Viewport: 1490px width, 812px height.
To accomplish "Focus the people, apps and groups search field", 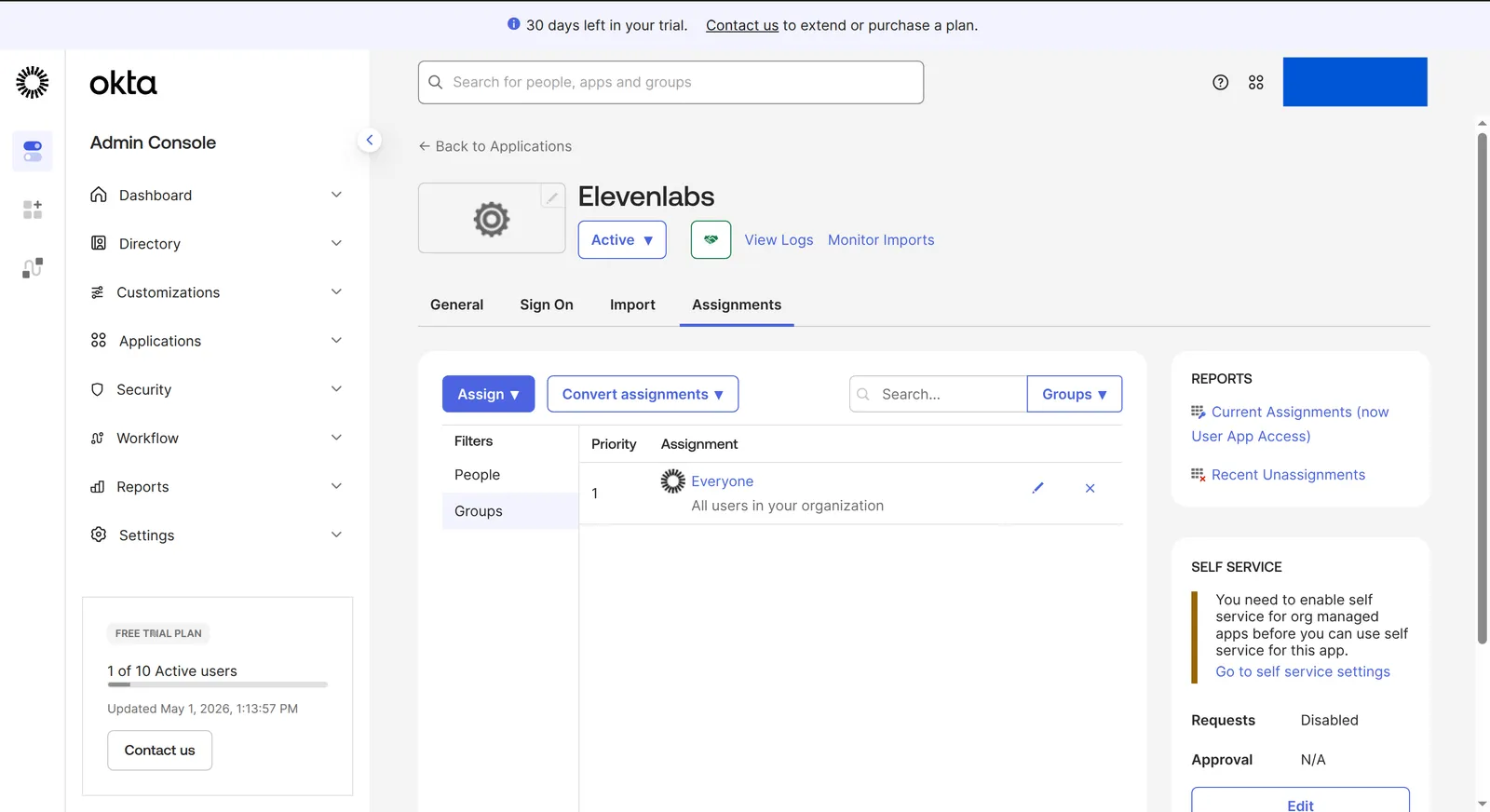I will coord(670,82).
